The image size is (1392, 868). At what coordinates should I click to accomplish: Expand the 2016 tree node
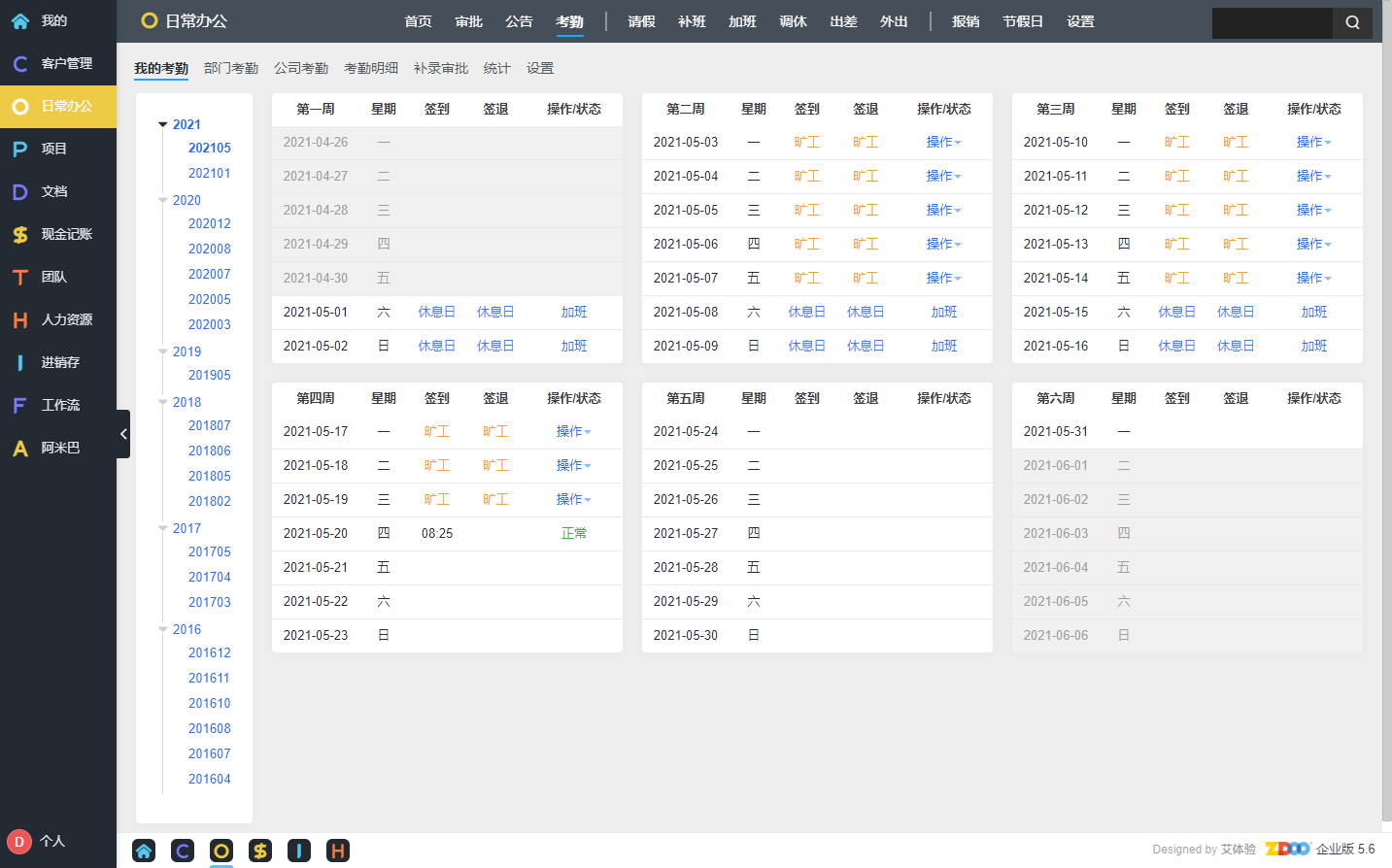[163, 629]
